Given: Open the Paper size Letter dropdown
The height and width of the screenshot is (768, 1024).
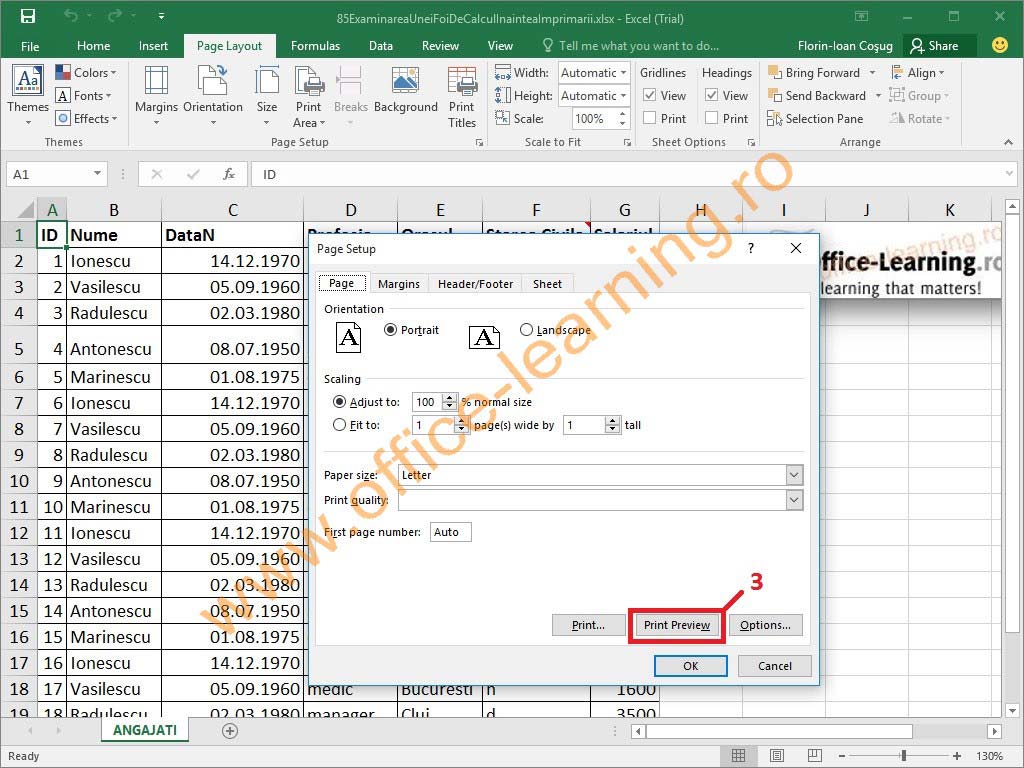Looking at the screenshot, I should (794, 475).
